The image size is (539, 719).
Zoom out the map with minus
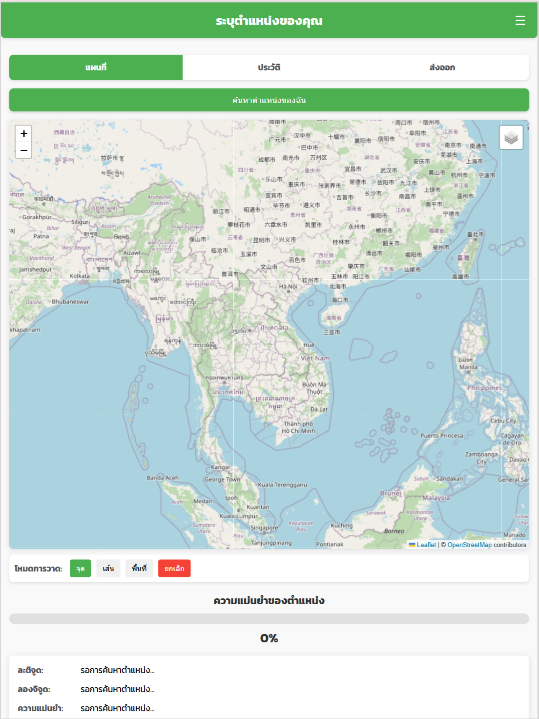click(24, 150)
